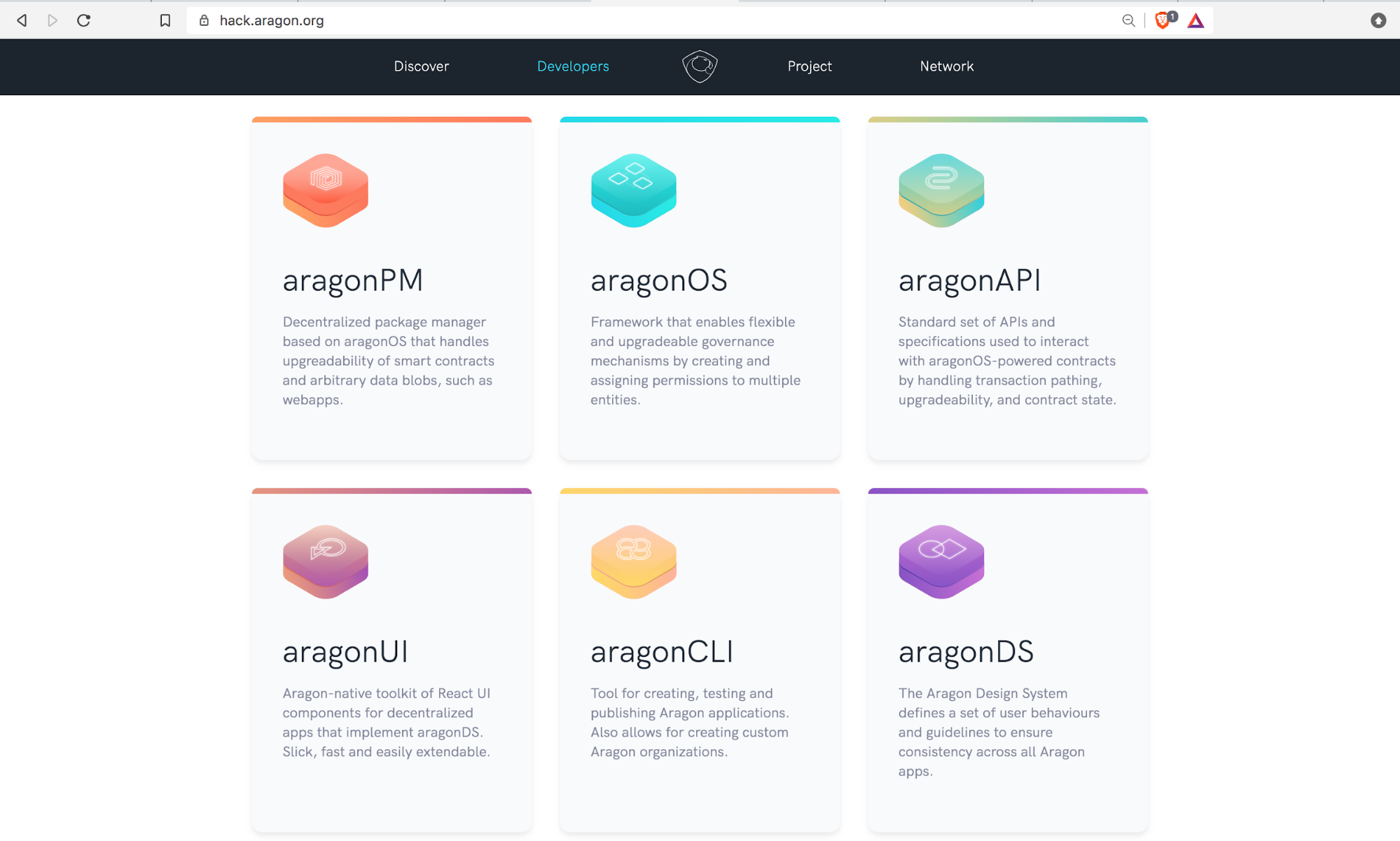Viewport: 1400px width, 841px height.
Task: Open the Discover menu
Action: [421, 67]
